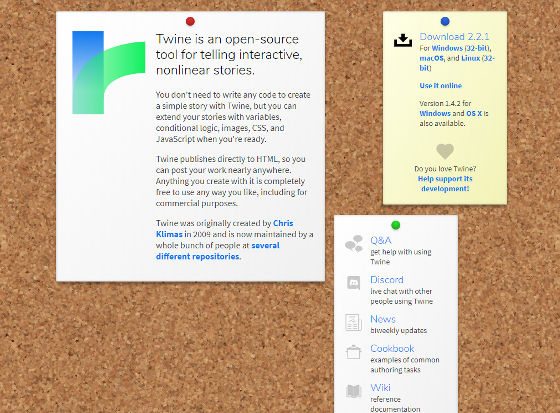Click the blue pushpin
Image resolution: width=560 pixels, height=413 pixels.
point(445,21)
